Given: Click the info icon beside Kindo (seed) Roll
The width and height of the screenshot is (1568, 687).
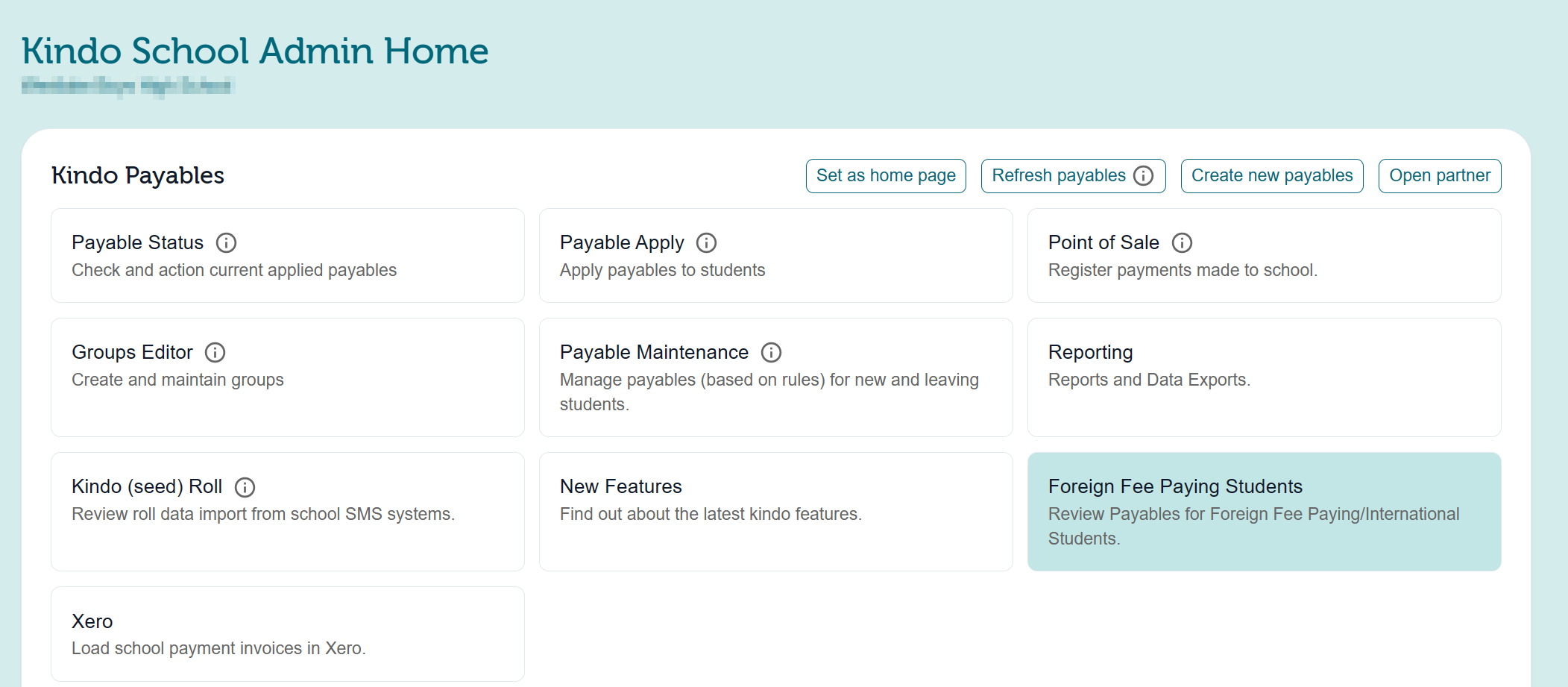Looking at the screenshot, I should point(245,488).
